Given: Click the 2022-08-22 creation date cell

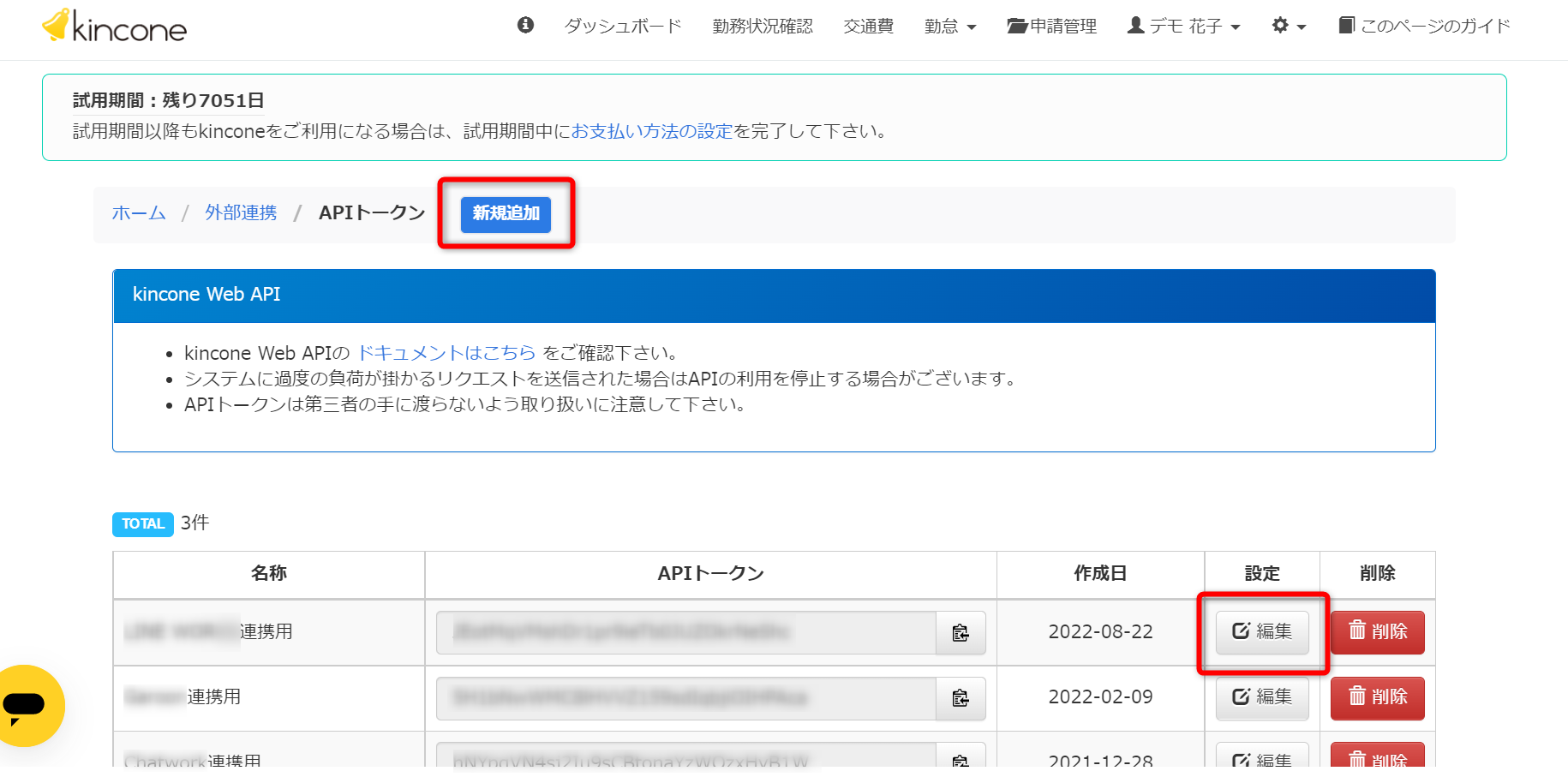Looking at the screenshot, I should coord(1101,632).
